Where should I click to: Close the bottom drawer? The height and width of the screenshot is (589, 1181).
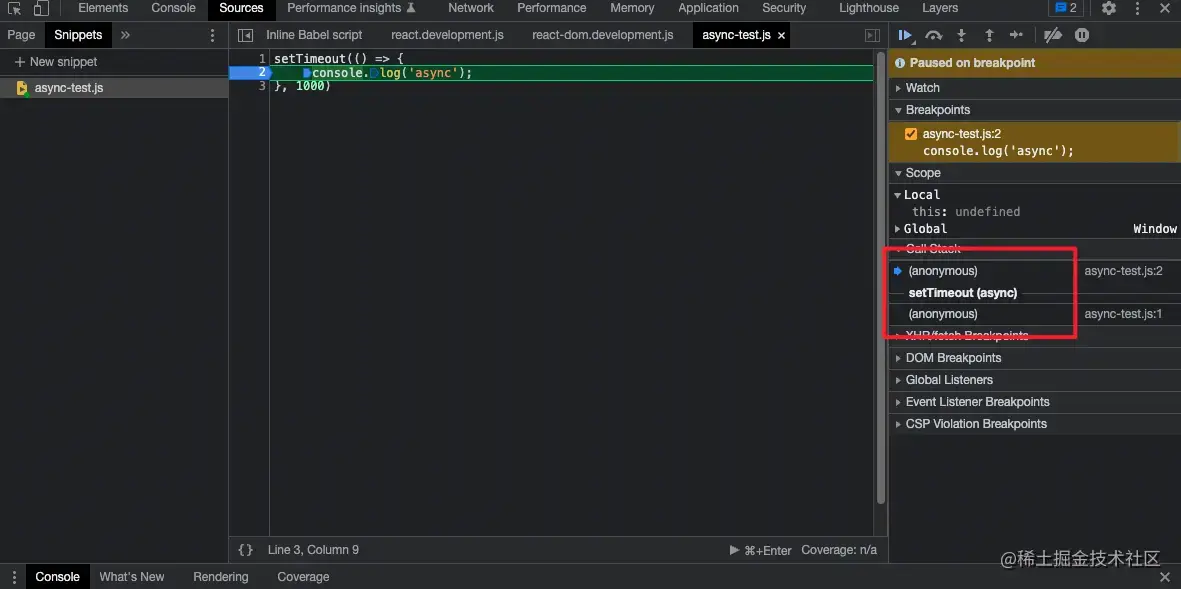pyautogui.click(x=1164, y=577)
